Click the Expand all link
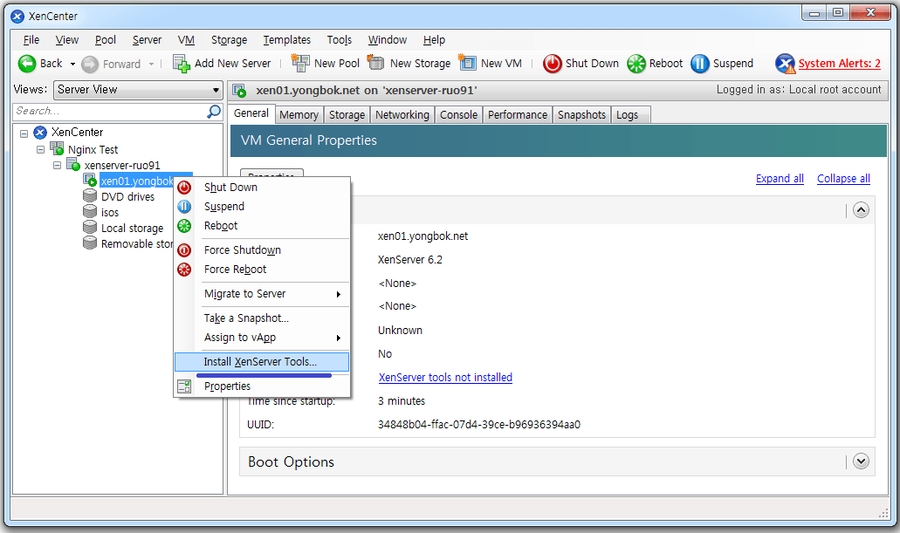The height and width of the screenshot is (533, 900). click(x=779, y=178)
